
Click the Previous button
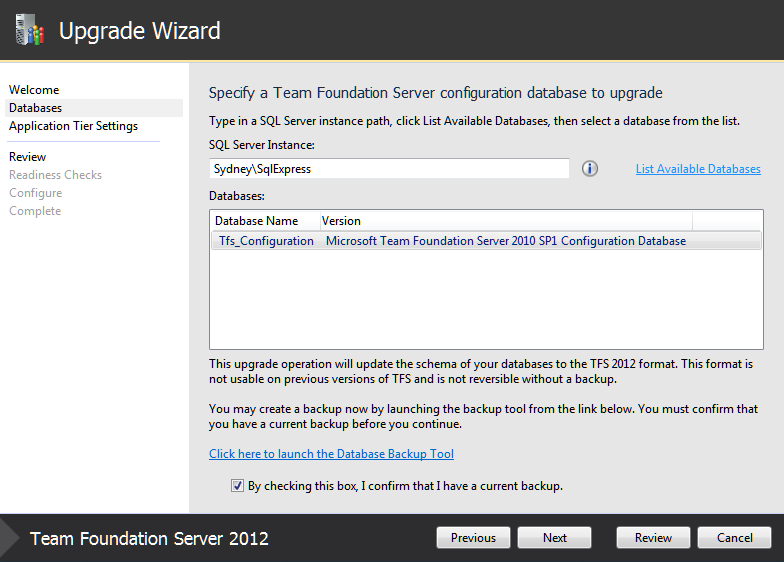473,538
